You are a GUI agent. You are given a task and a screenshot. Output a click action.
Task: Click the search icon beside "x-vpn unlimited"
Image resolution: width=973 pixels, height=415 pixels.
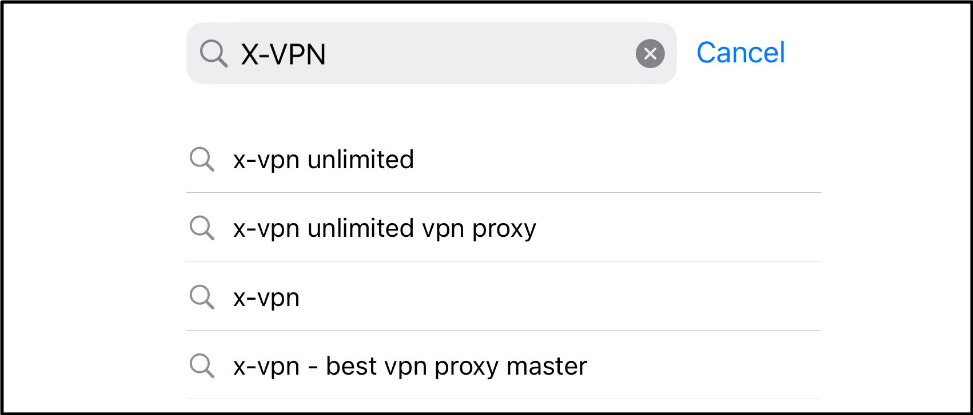(202, 160)
